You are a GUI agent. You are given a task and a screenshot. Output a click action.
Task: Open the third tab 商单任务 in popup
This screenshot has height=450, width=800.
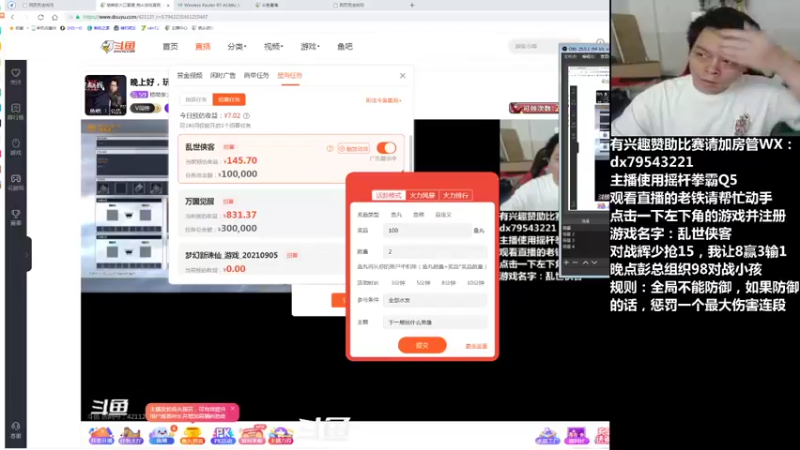(256, 76)
